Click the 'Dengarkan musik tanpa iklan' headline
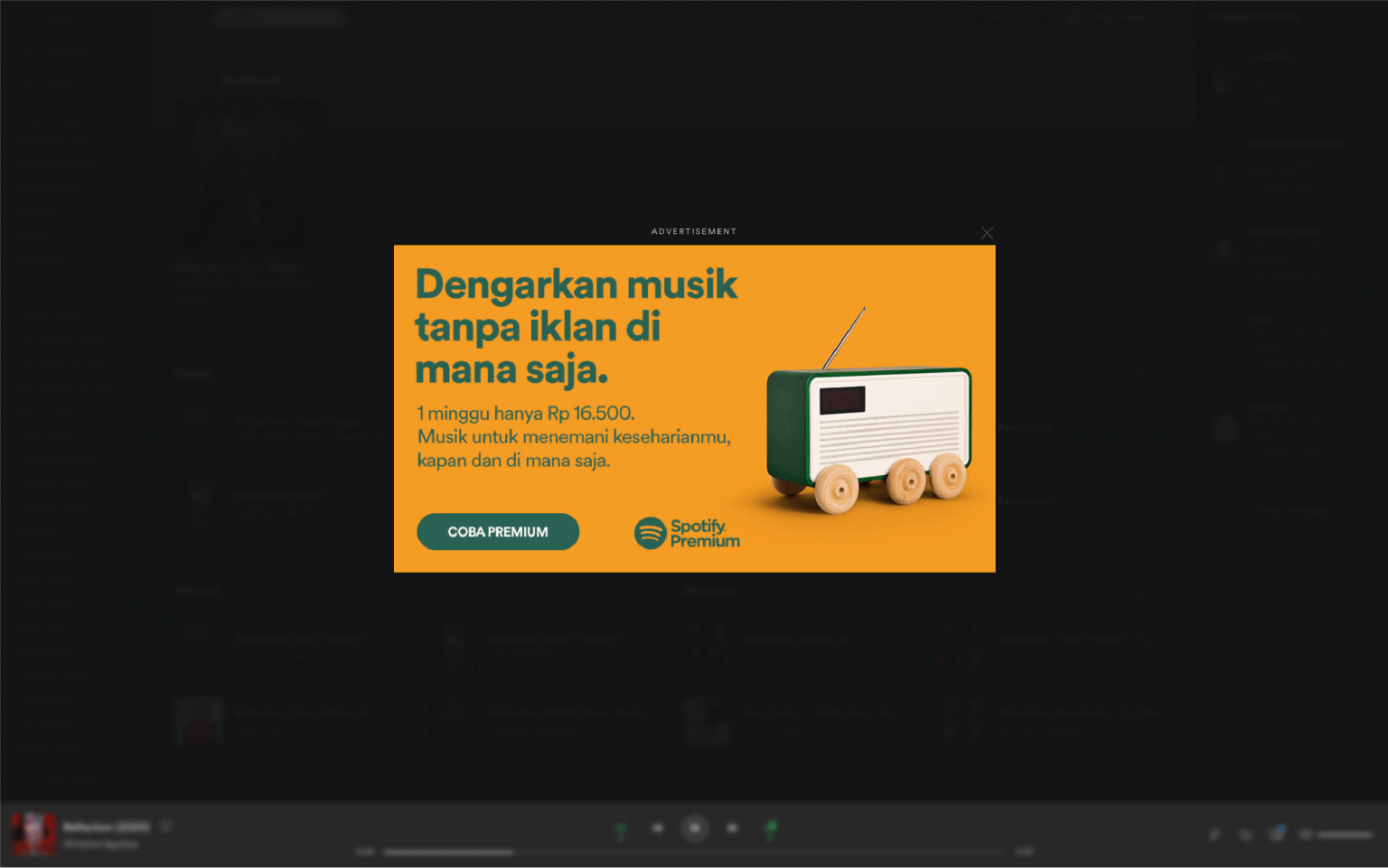 [576, 326]
